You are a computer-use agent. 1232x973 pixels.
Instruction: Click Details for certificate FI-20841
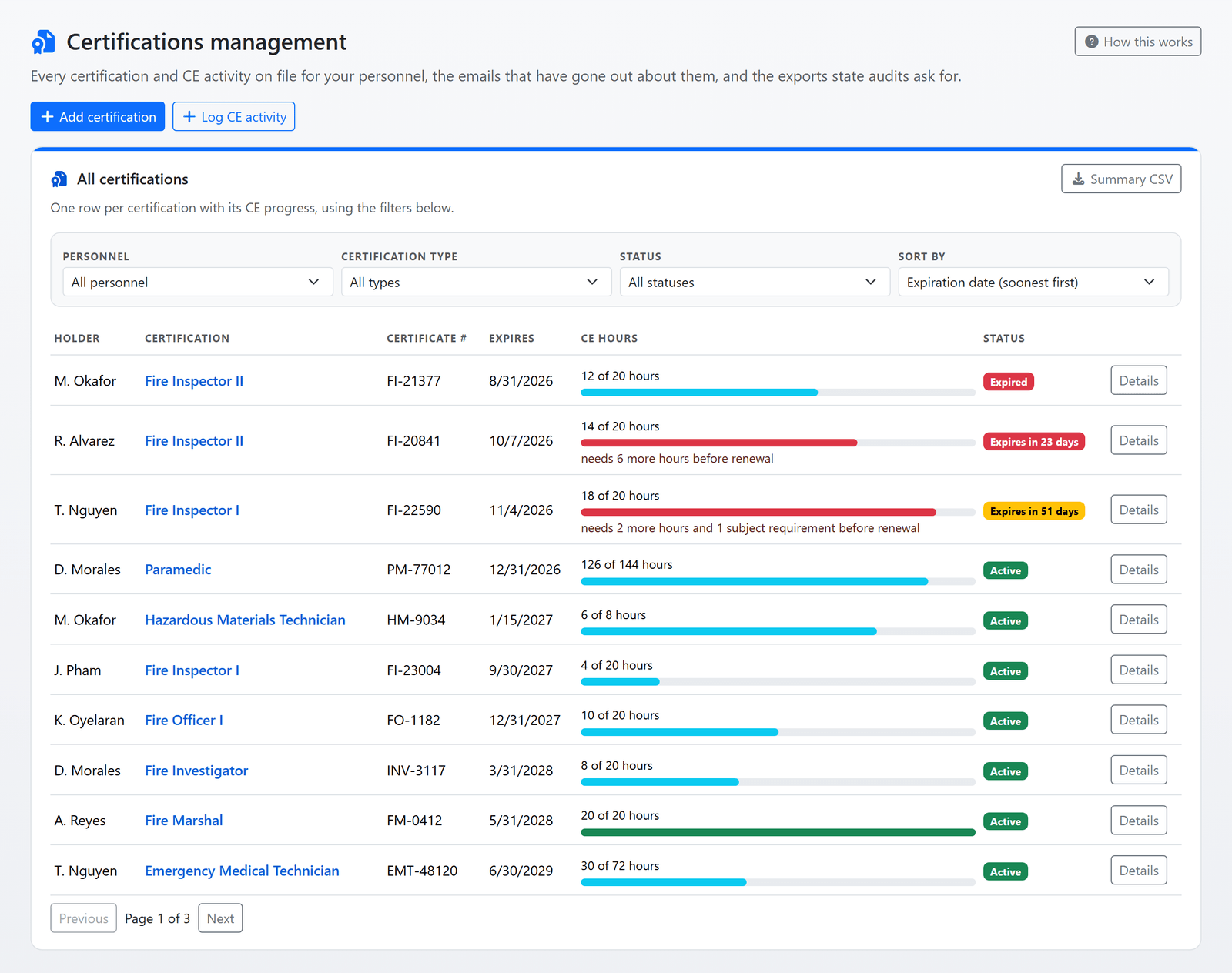(x=1139, y=440)
